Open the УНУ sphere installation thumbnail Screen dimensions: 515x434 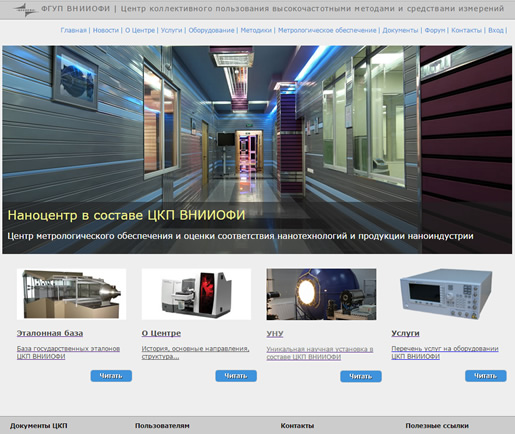[321, 294]
